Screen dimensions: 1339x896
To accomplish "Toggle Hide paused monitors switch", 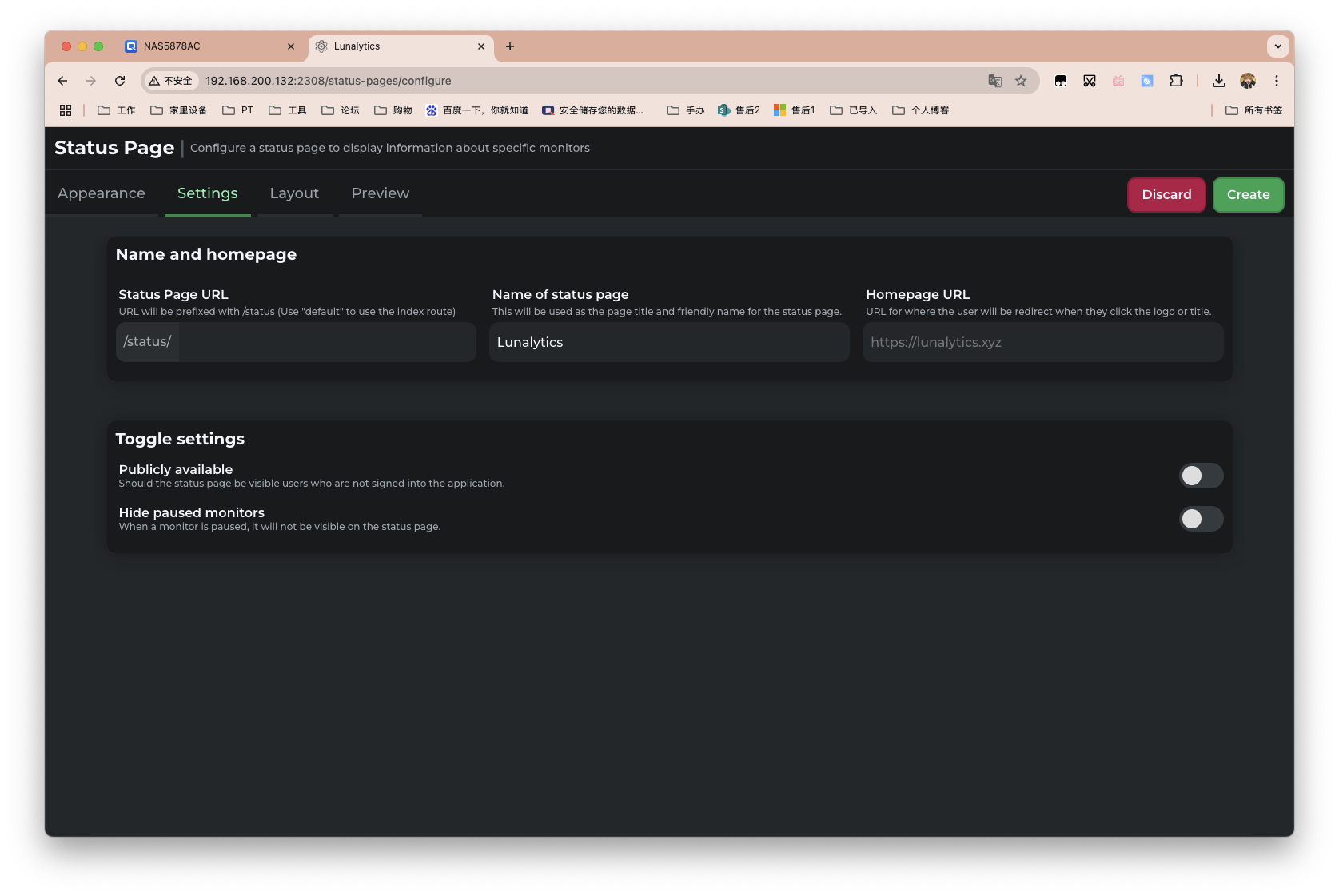I will coord(1201,519).
